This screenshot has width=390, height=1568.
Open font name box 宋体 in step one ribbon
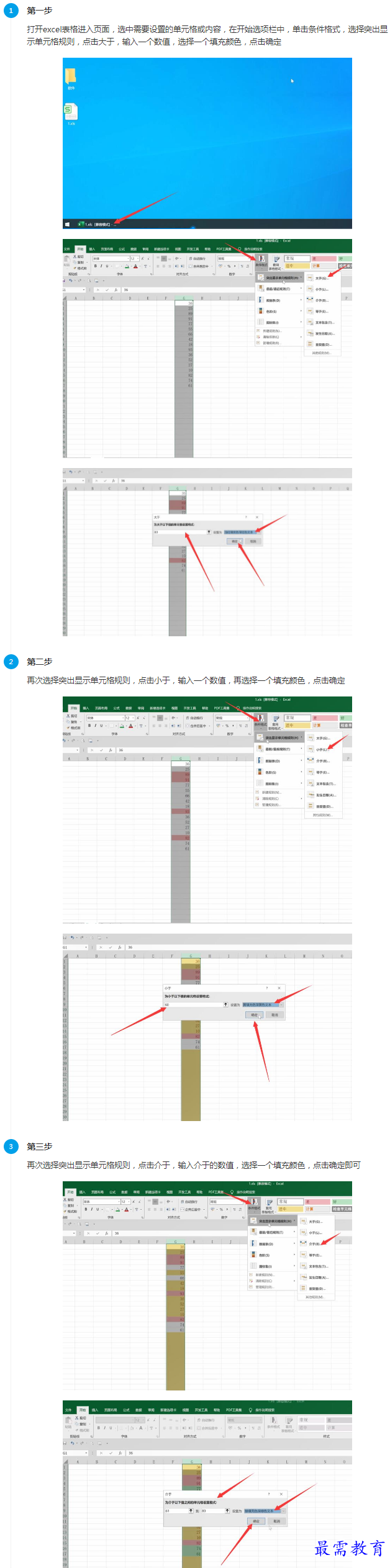click(110, 258)
